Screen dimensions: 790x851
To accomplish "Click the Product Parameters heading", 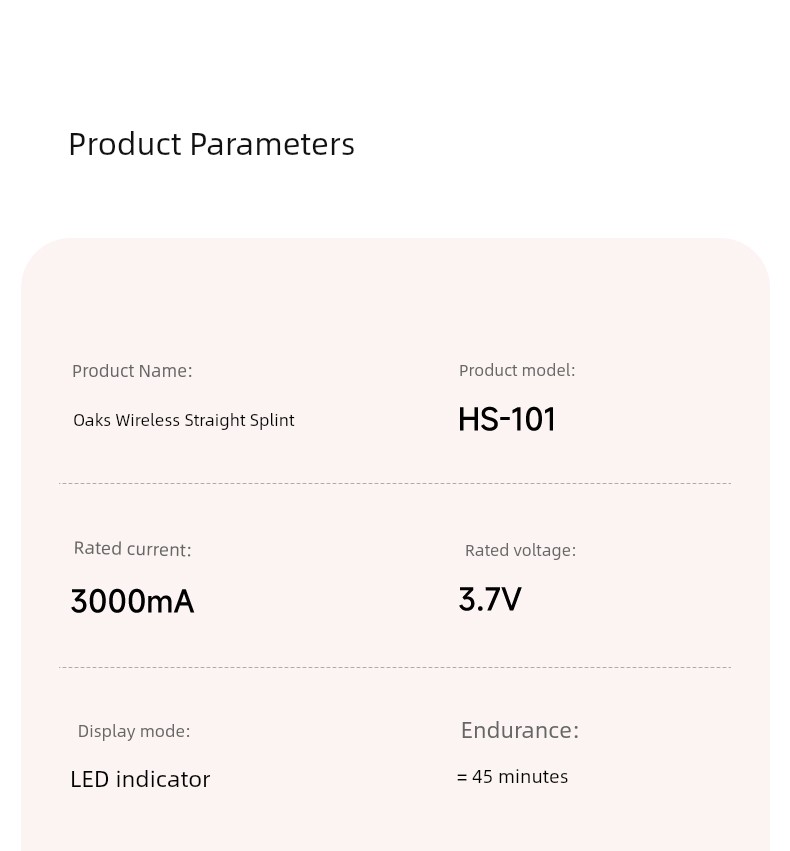I will pos(212,144).
